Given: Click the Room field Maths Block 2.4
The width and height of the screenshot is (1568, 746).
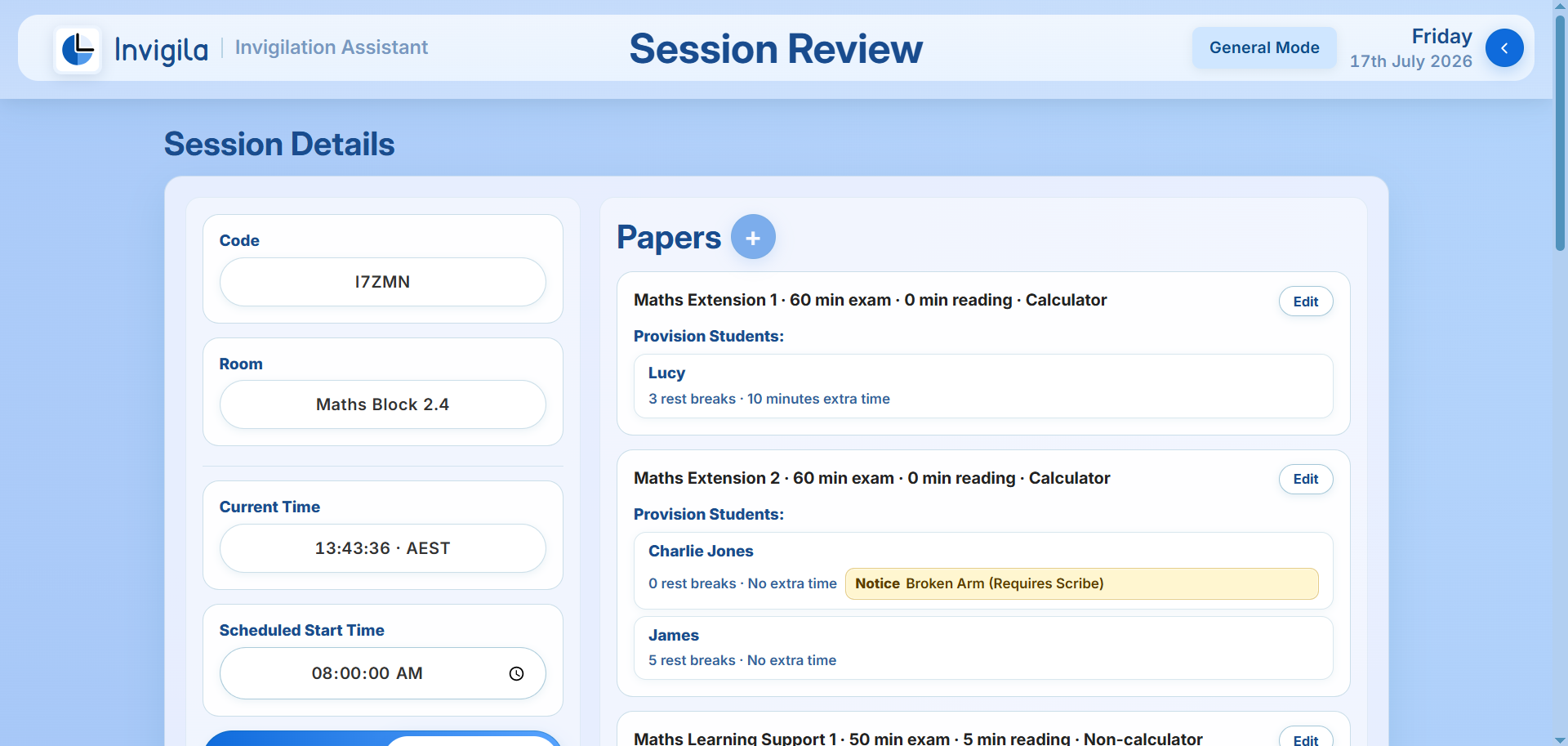Looking at the screenshot, I should [x=383, y=404].
